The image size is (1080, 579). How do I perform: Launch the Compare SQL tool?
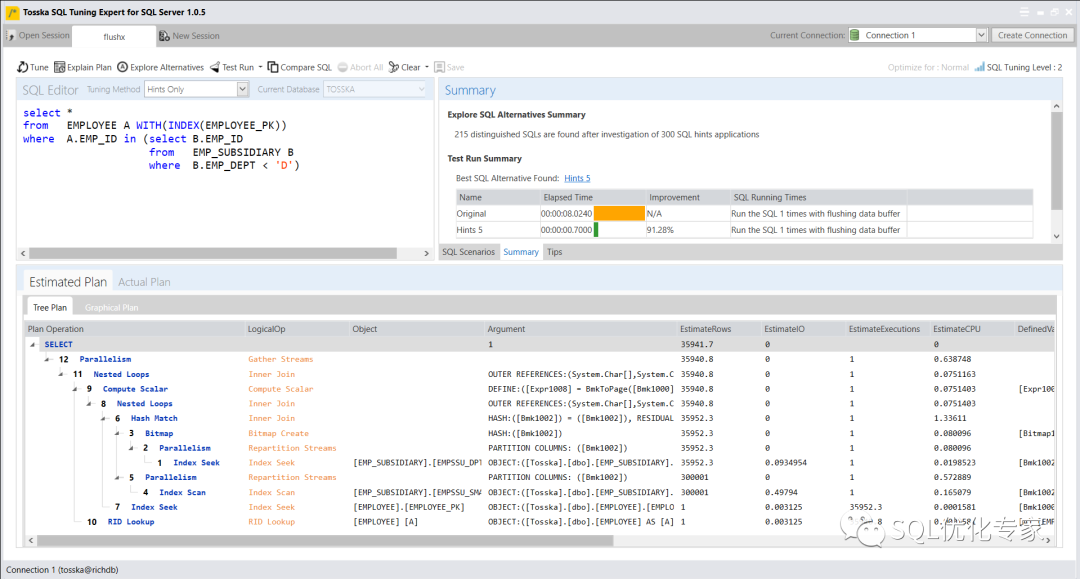pyautogui.click(x=275, y=67)
